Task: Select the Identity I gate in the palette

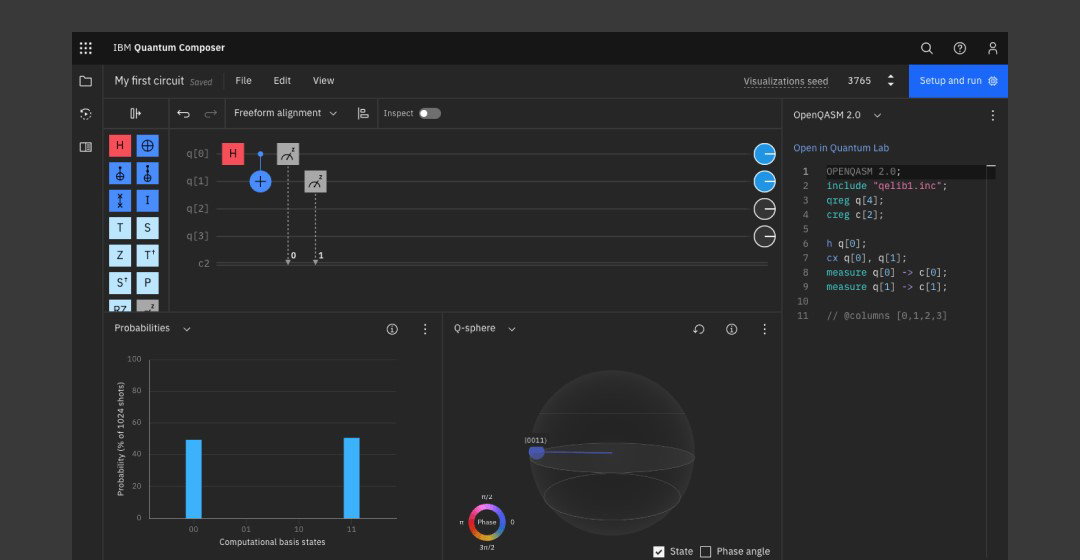Action: click(x=147, y=200)
